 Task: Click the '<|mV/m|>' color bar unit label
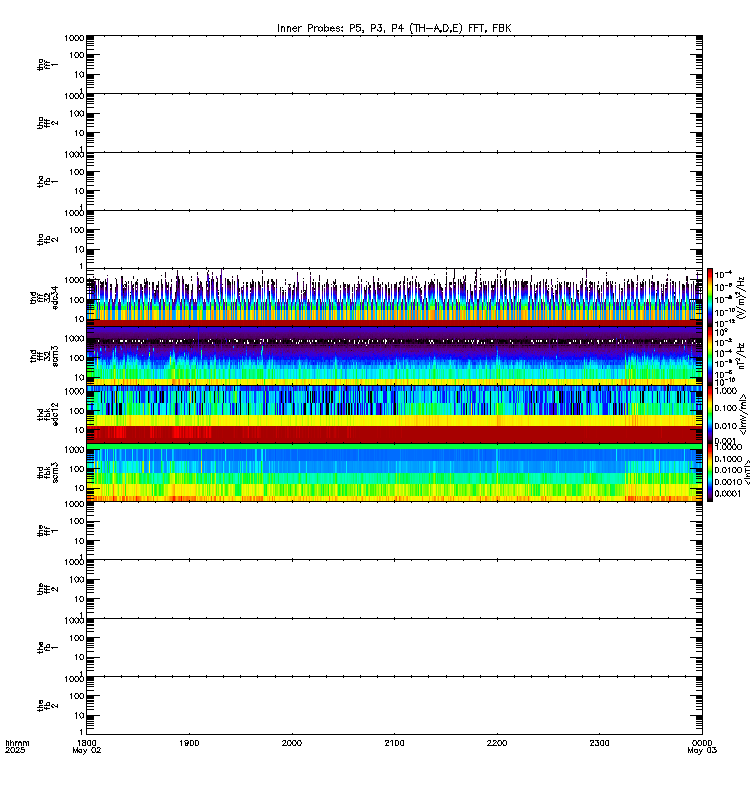coord(744,414)
